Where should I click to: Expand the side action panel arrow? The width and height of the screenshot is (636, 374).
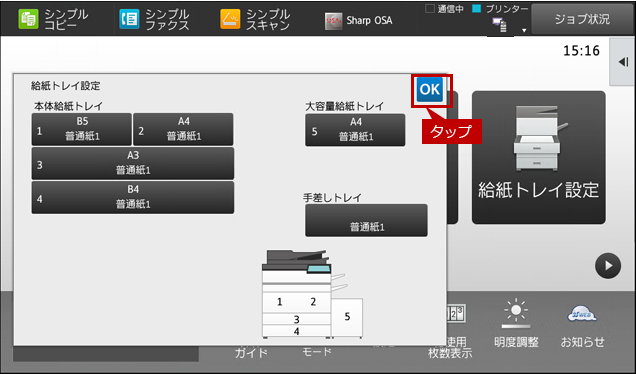pos(623,62)
